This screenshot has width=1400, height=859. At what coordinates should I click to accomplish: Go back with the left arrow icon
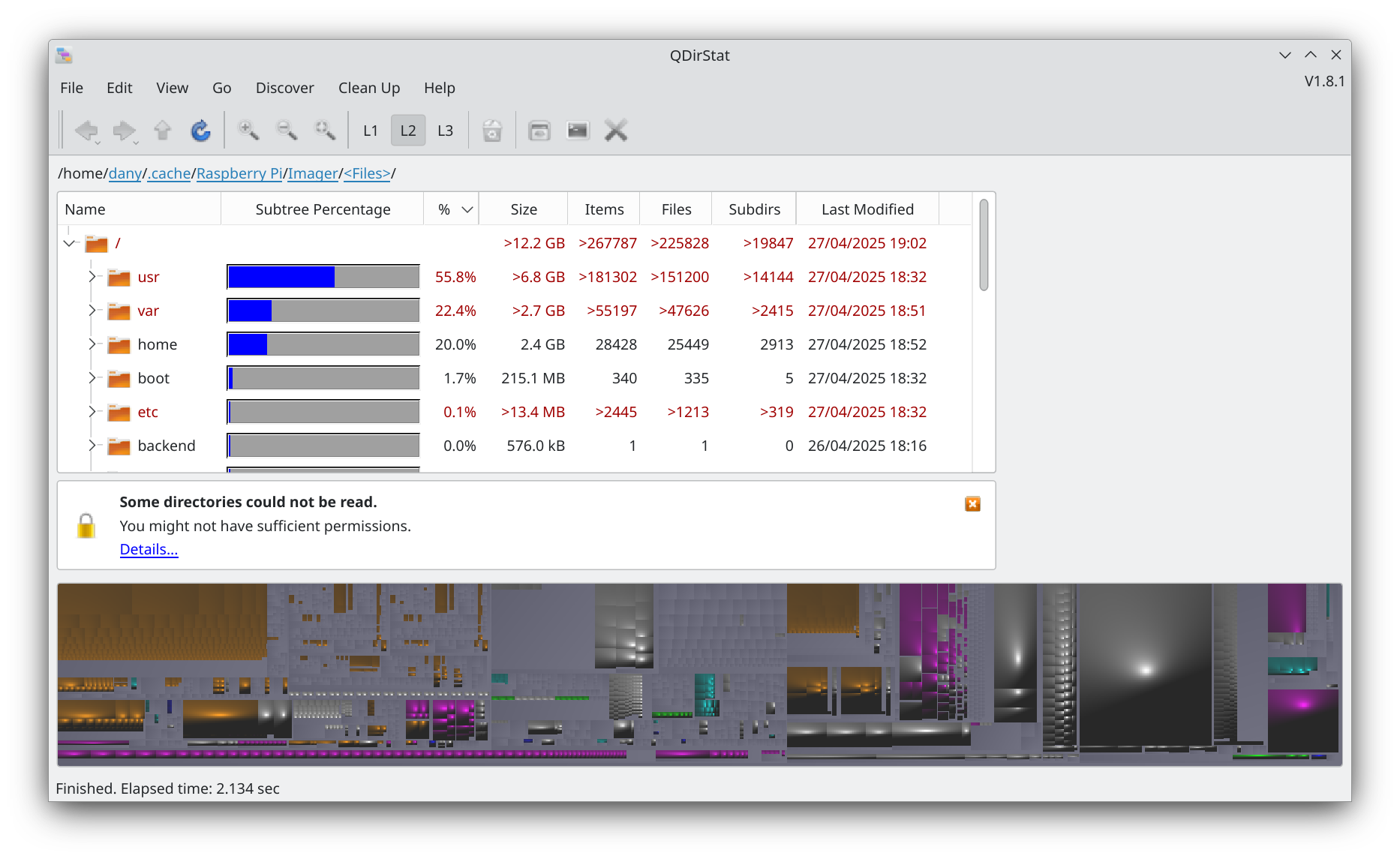[86, 131]
